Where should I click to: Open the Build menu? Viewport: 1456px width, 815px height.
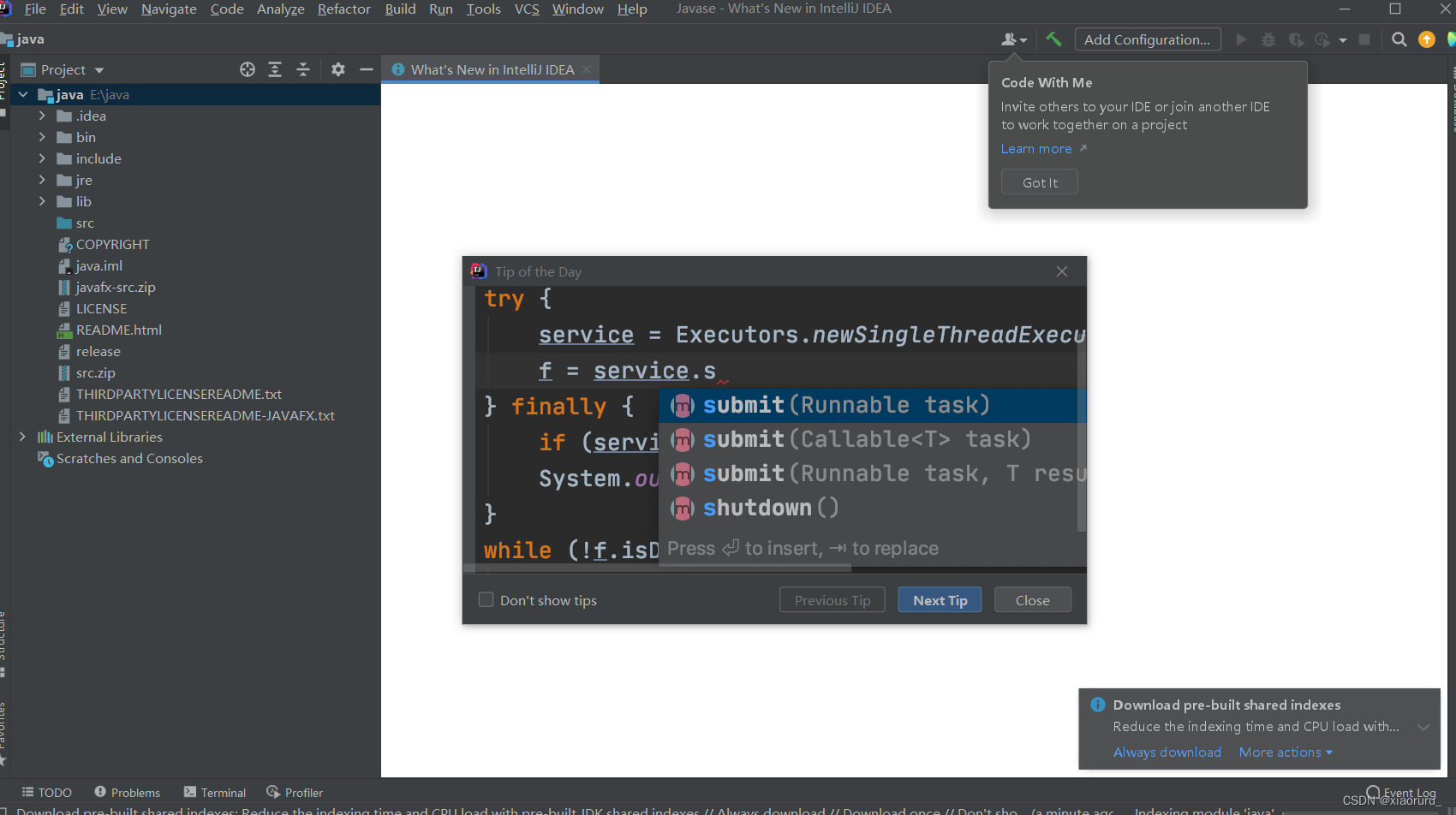pos(400,9)
